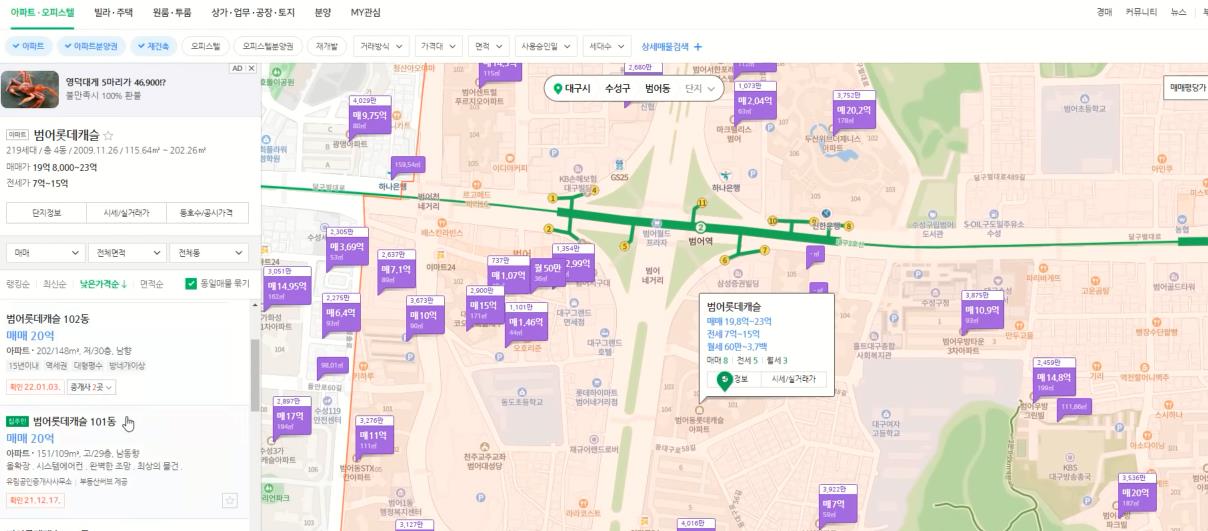Expand the 전체면적 dropdown

coord(126,253)
